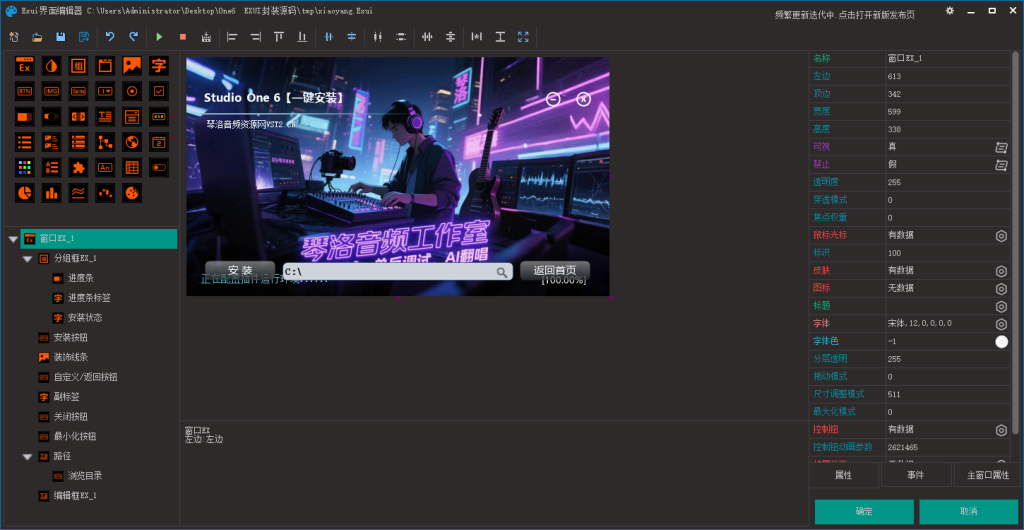Open the 图标 data editor icon

coord(1001,288)
